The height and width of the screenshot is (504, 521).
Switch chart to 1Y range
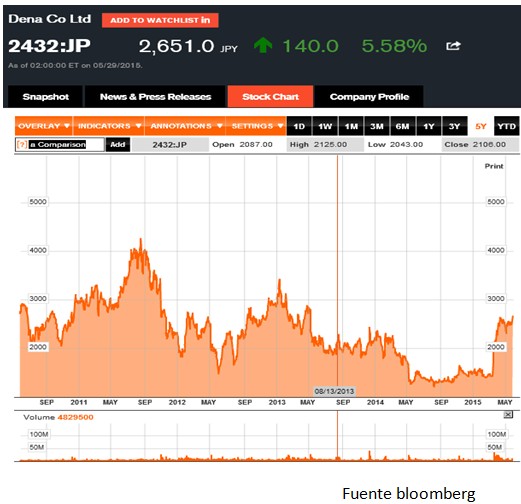coord(429,126)
